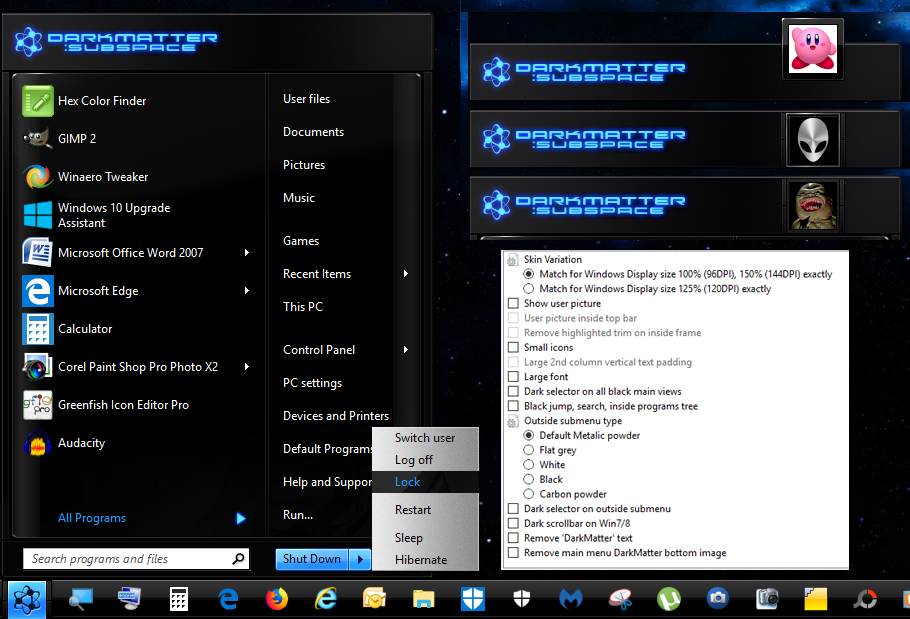Open Winaero Tweaker app icon
The width and height of the screenshot is (910, 619).
pyautogui.click(x=38, y=177)
